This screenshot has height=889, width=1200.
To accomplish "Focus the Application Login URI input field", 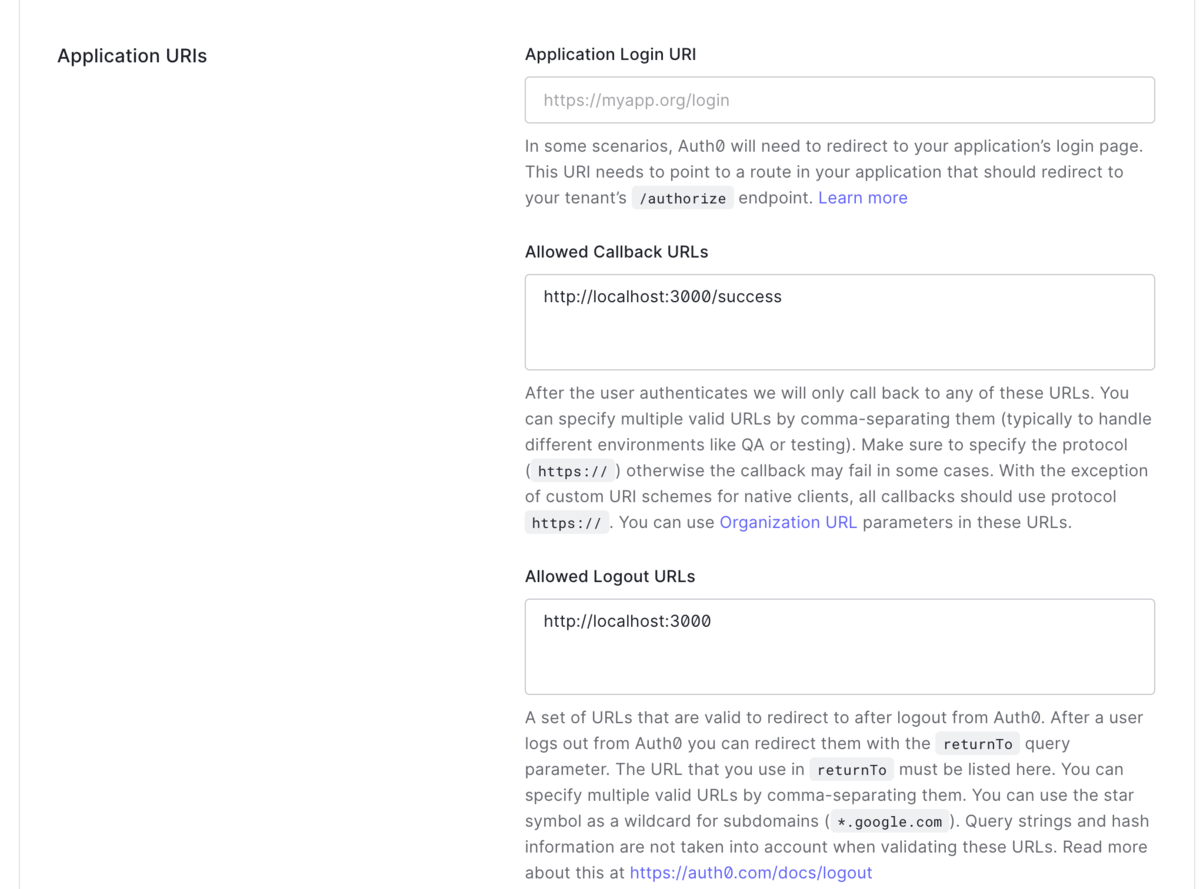I will (x=839, y=100).
